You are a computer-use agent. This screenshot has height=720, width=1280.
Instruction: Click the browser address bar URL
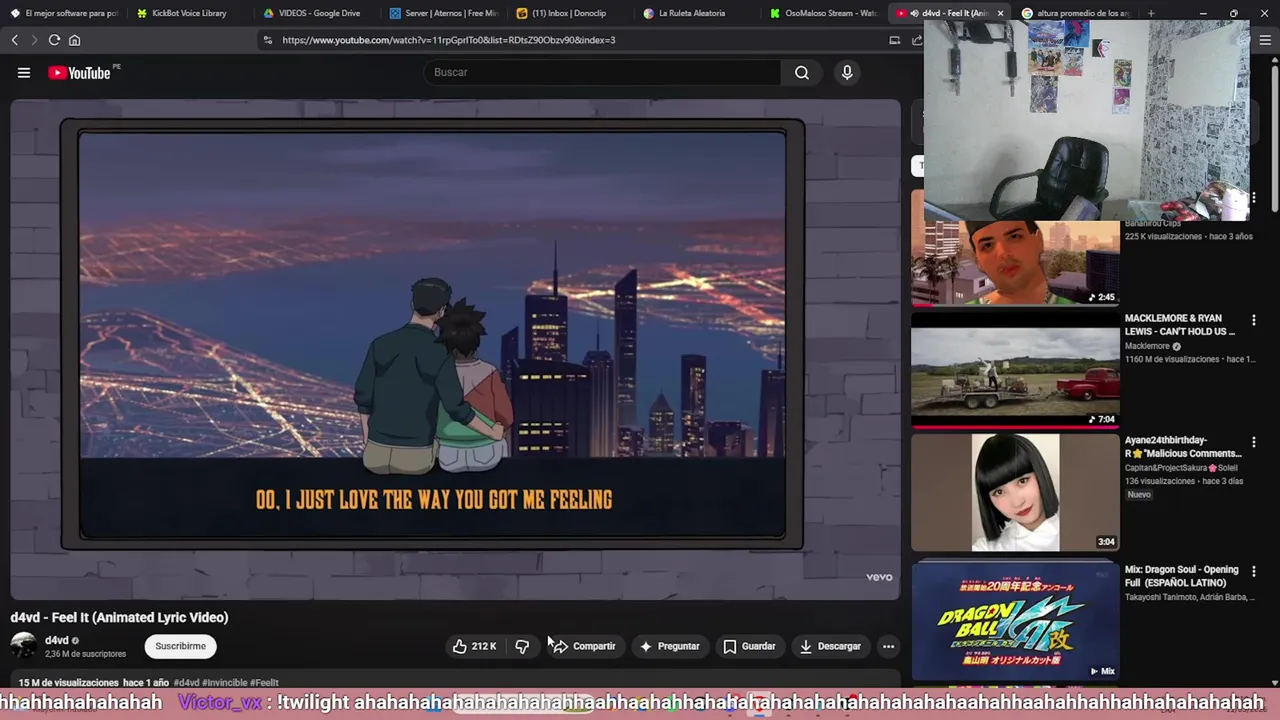449,40
